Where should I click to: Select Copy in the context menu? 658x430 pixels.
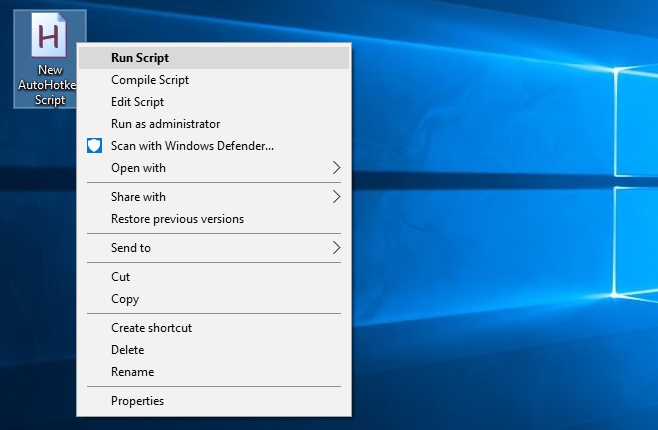coord(125,299)
